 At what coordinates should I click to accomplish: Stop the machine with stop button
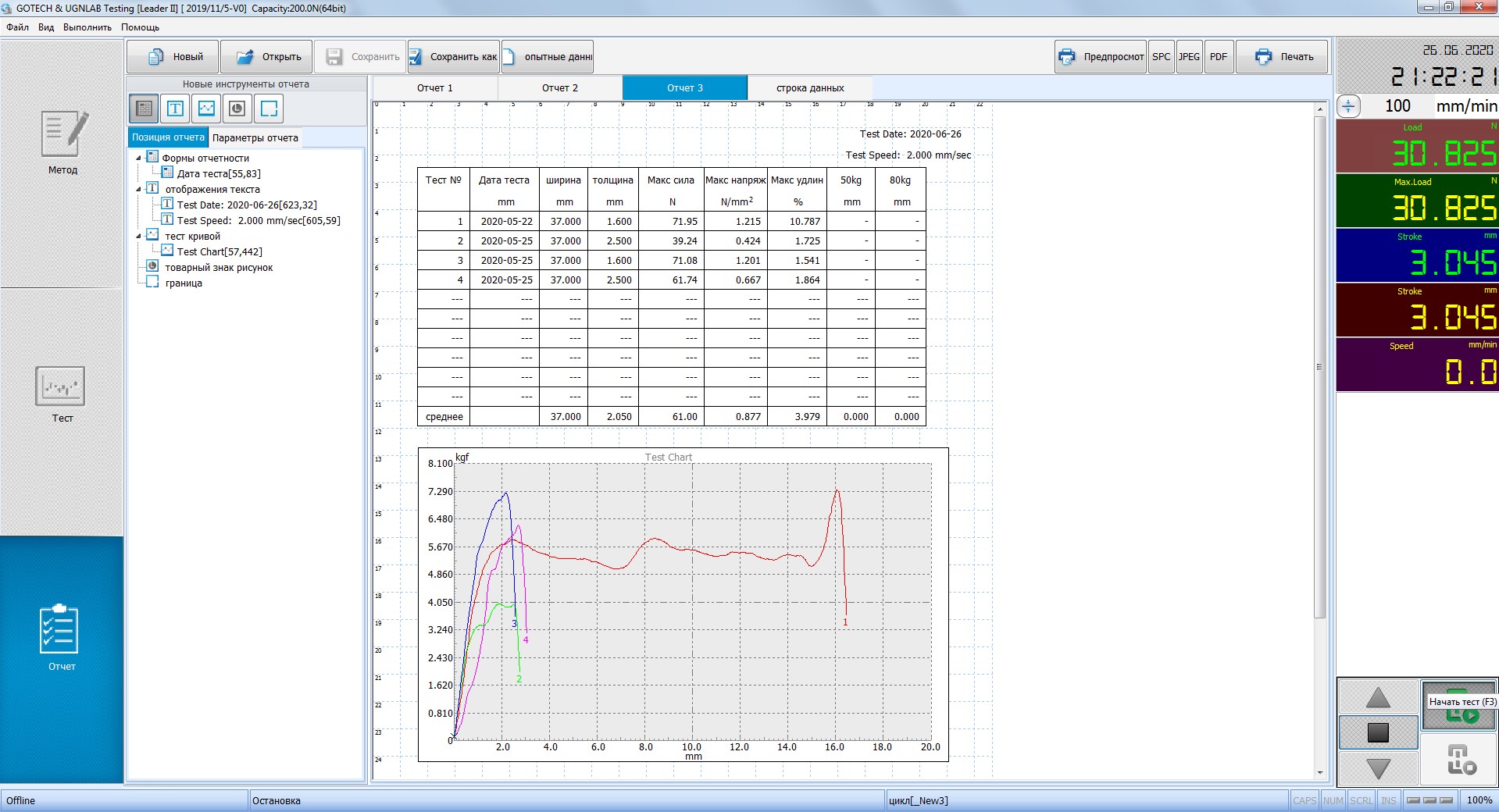coord(1378,732)
